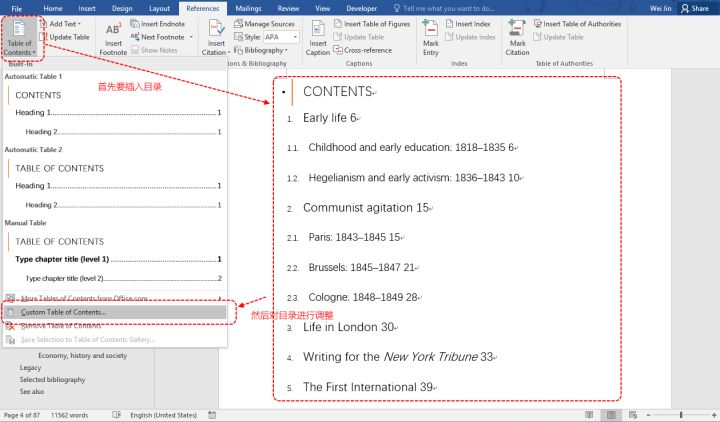This screenshot has width=720, height=422.
Task: Click Next Footnote
Action: [158, 37]
